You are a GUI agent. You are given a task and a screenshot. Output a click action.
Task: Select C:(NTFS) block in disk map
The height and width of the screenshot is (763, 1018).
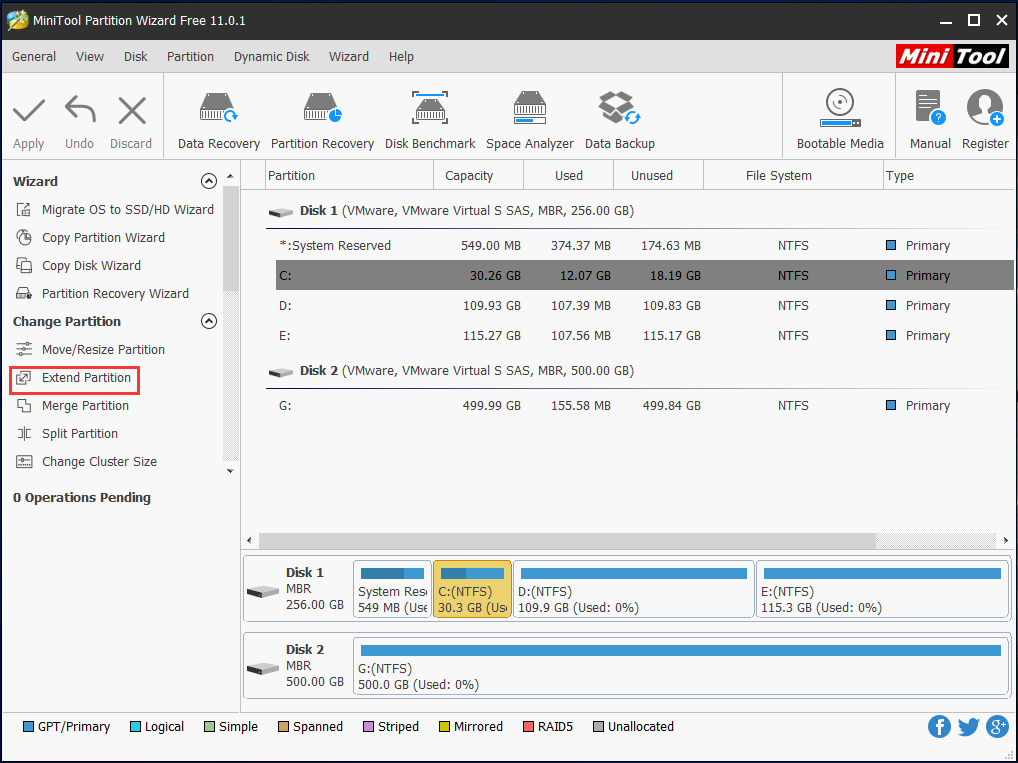click(x=472, y=589)
